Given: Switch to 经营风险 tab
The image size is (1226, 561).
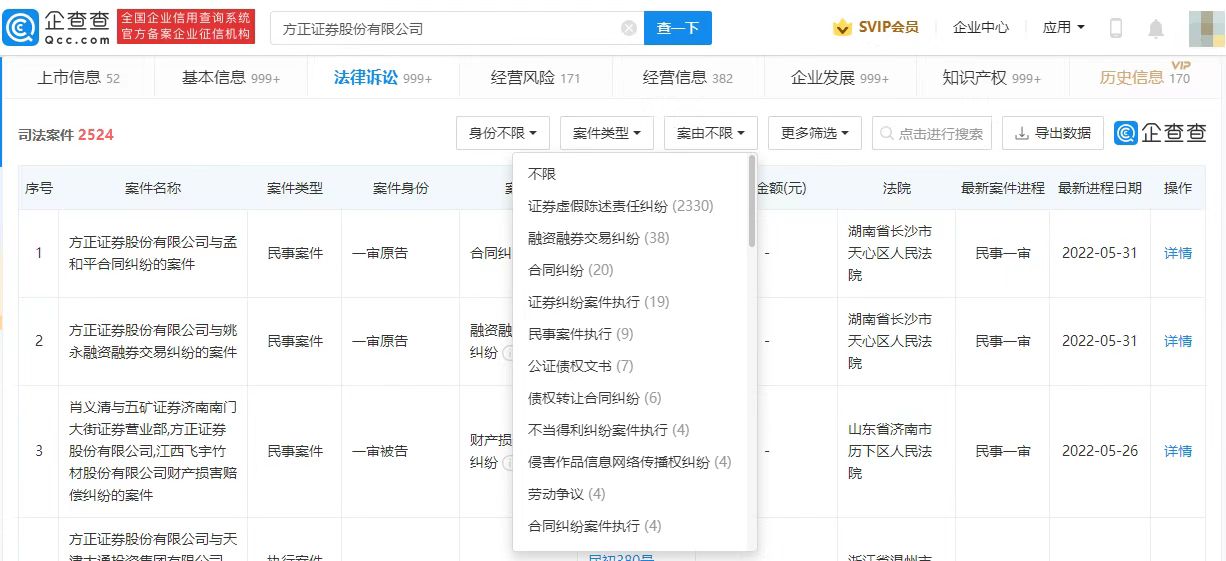Looking at the screenshot, I should click(x=535, y=77).
